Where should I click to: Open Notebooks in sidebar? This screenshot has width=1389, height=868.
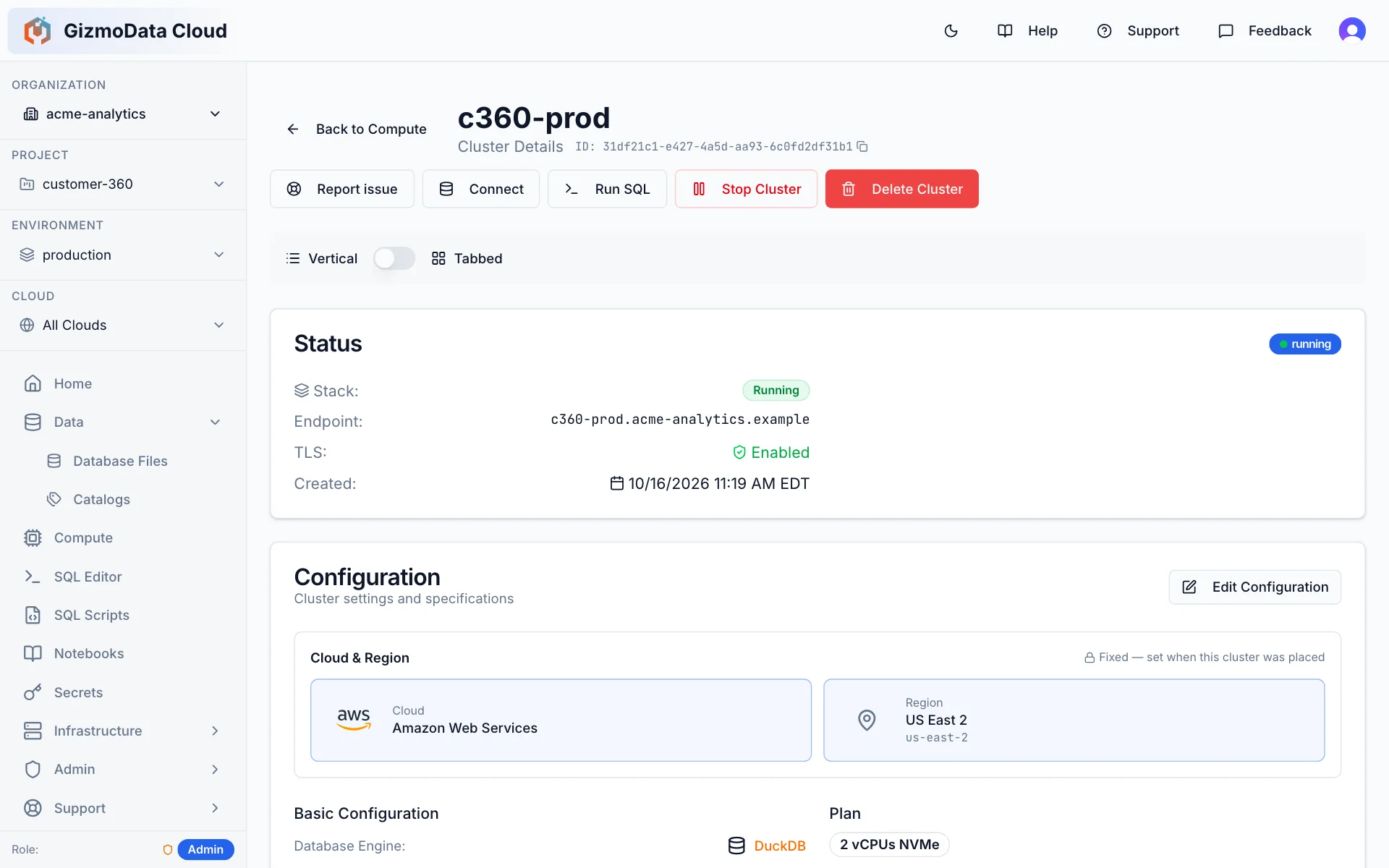[x=123, y=653]
